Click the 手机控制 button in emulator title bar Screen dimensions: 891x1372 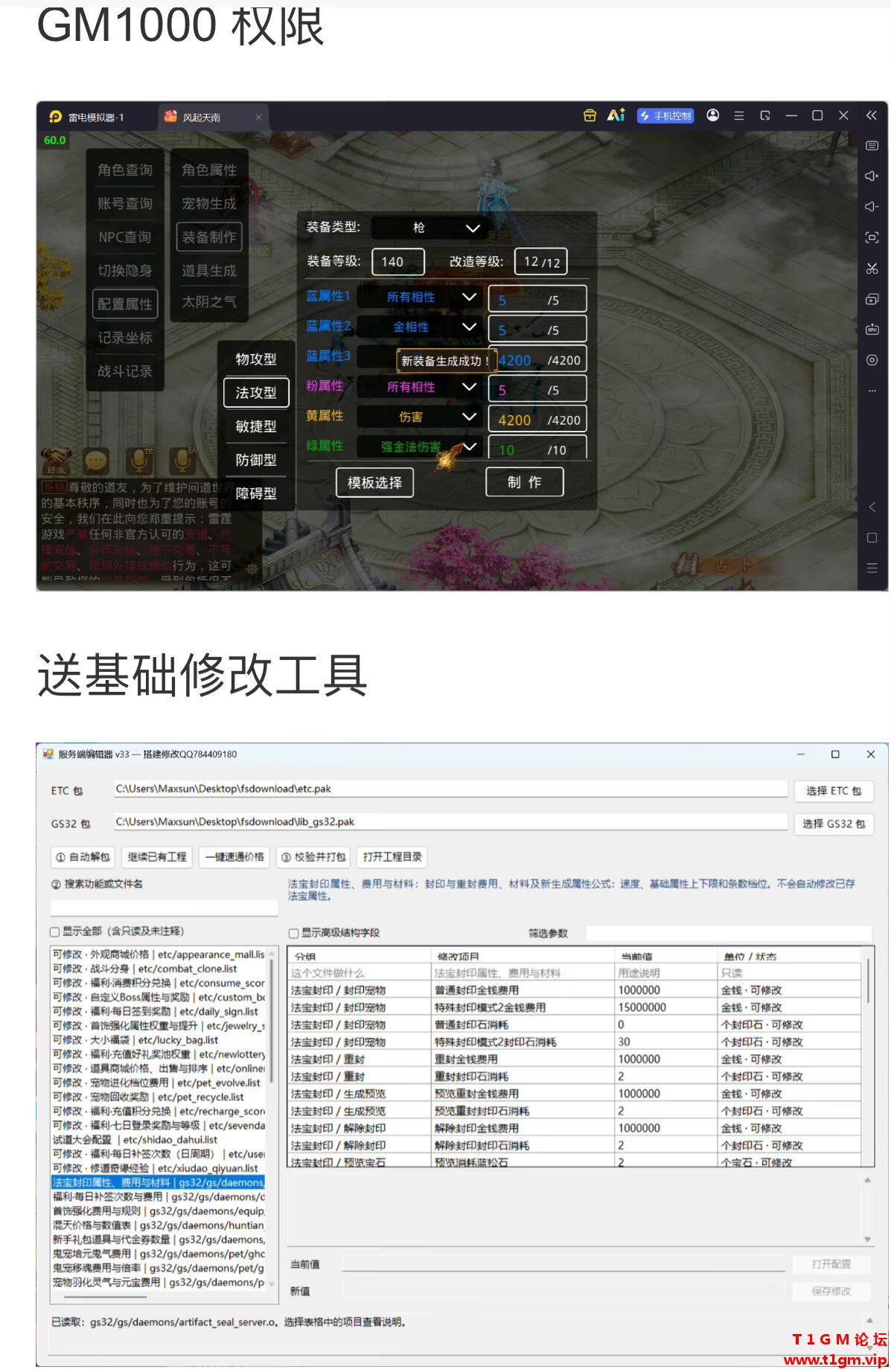665,116
